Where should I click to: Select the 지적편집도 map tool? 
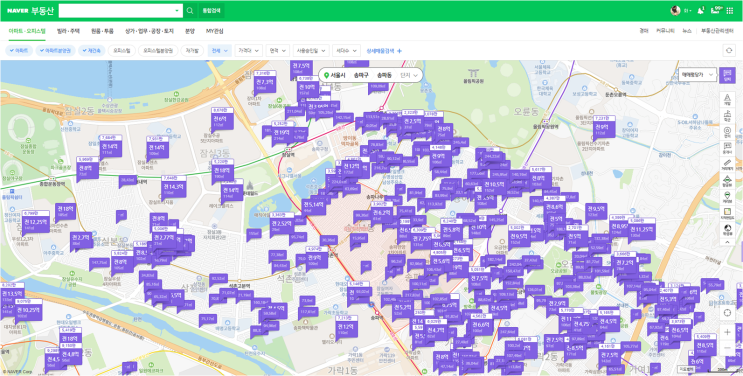[x=727, y=214]
